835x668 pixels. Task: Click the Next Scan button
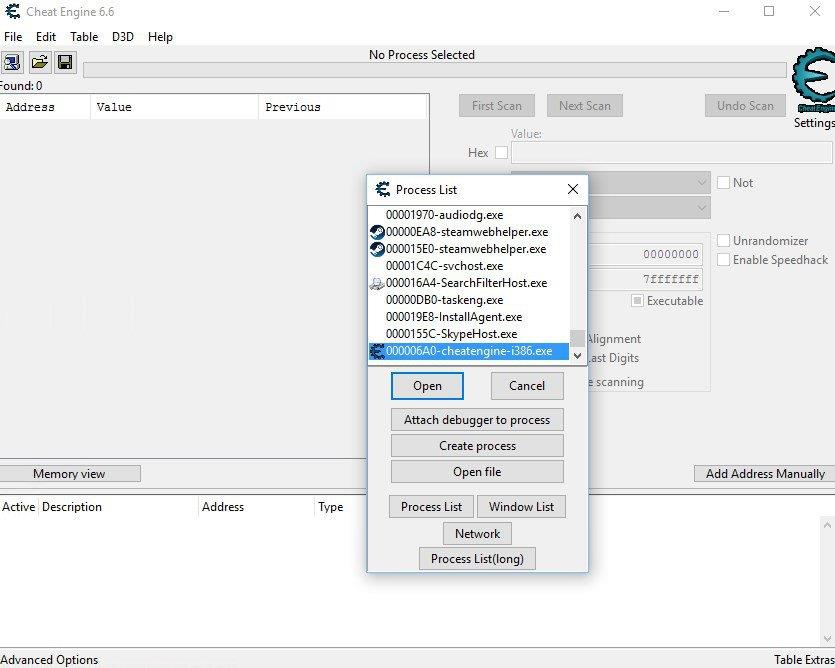[x=585, y=105]
